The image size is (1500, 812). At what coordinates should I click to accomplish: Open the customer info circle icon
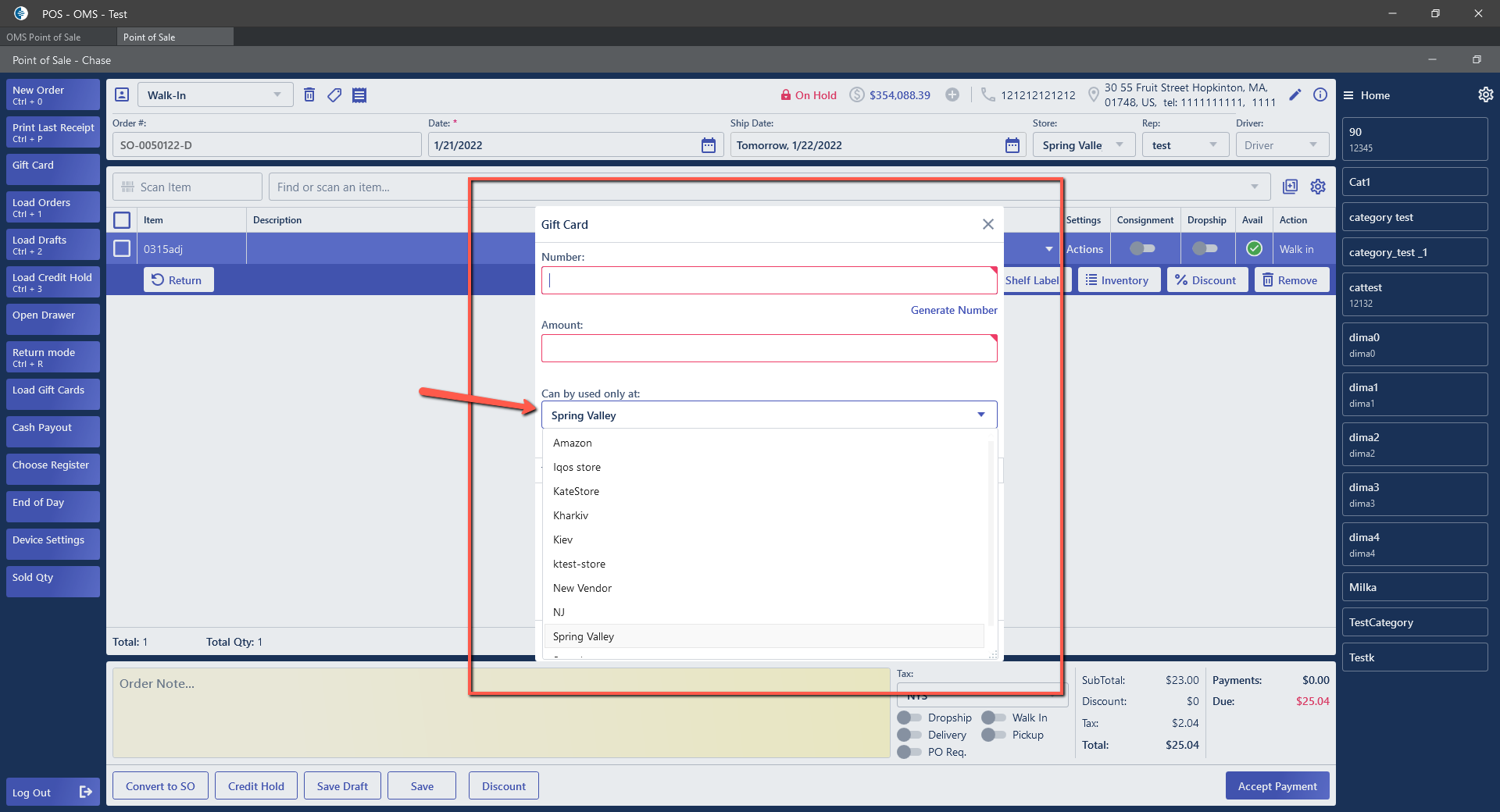coord(1320,94)
